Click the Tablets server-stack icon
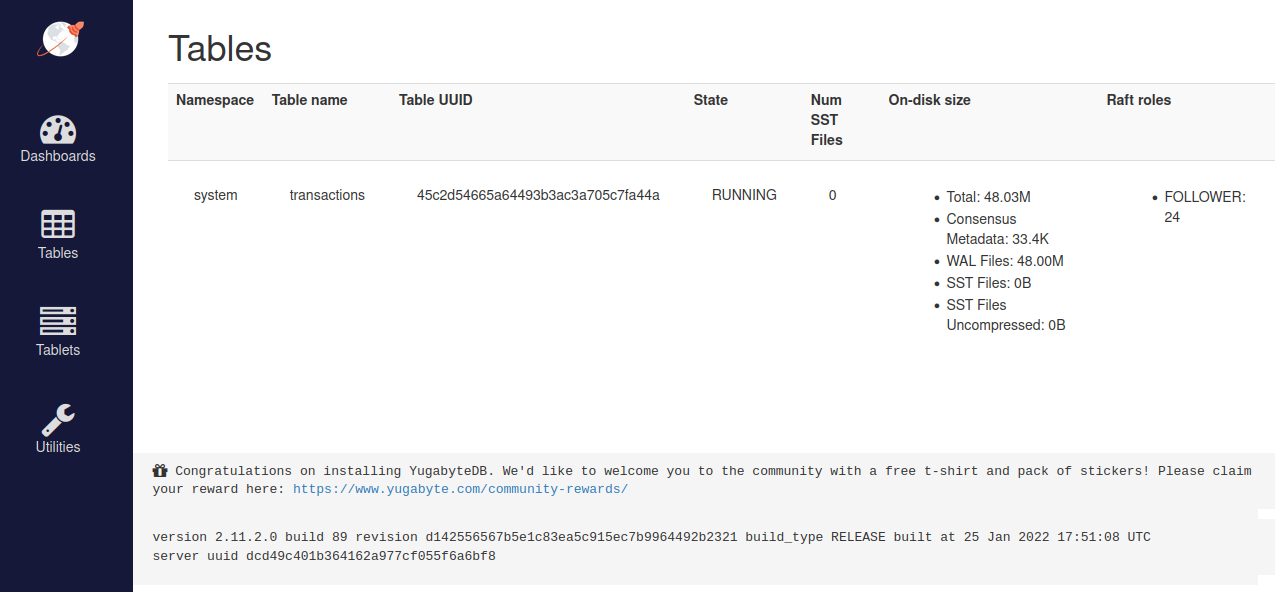1275x592 pixels. (x=57, y=320)
